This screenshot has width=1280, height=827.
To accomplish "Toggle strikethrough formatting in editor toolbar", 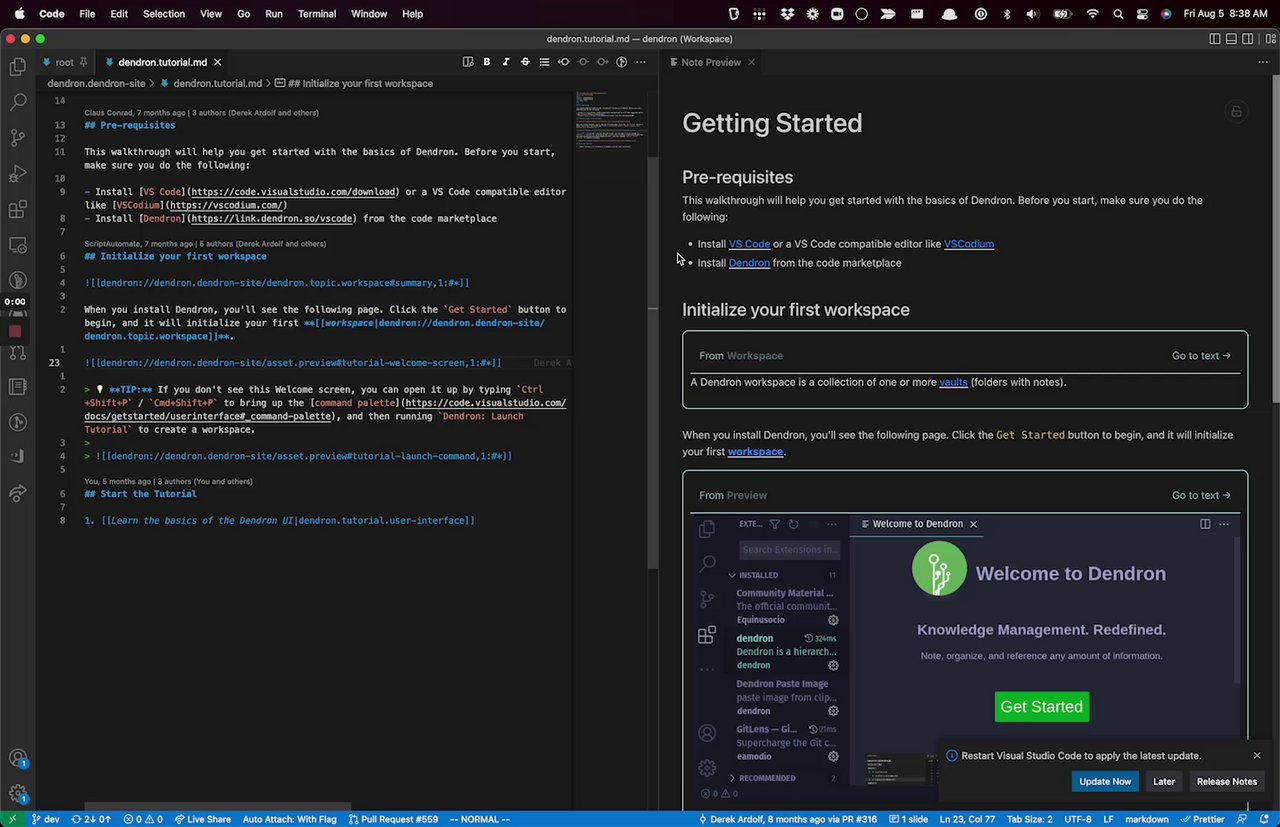I will click(x=525, y=62).
